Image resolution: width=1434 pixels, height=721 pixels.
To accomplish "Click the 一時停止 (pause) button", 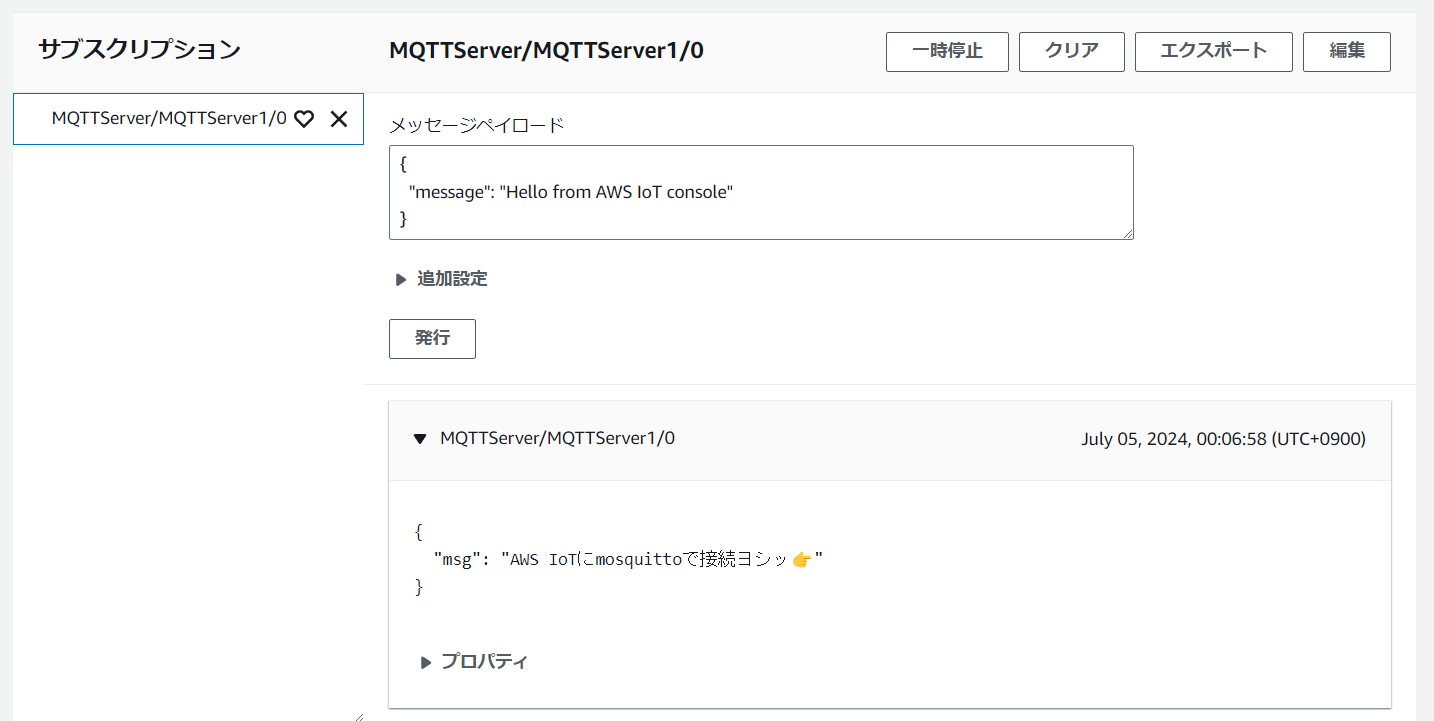I will (x=947, y=52).
